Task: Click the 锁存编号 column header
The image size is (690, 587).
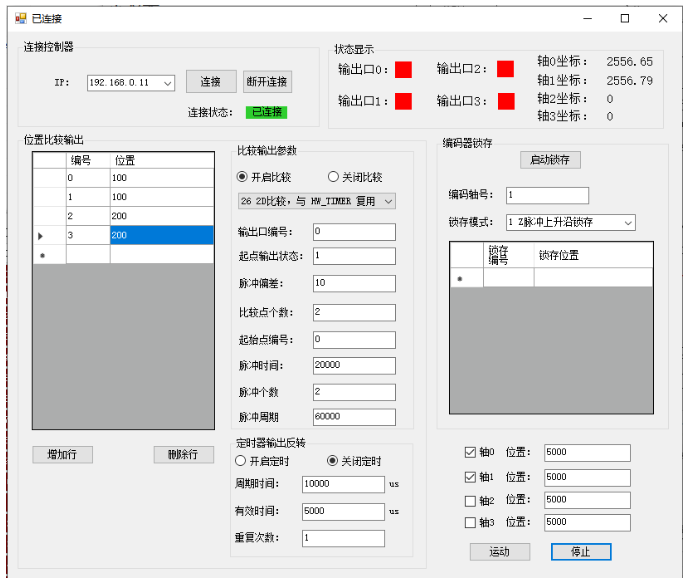Action: point(509,255)
